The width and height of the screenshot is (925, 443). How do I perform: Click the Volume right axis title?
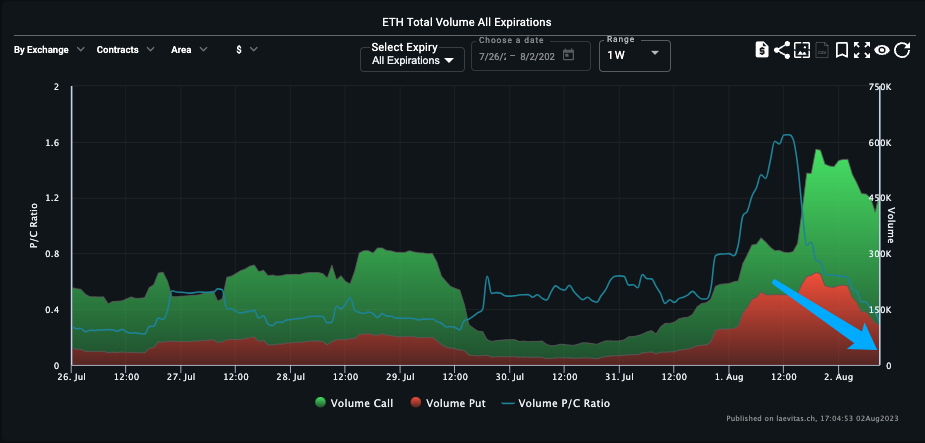891,225
